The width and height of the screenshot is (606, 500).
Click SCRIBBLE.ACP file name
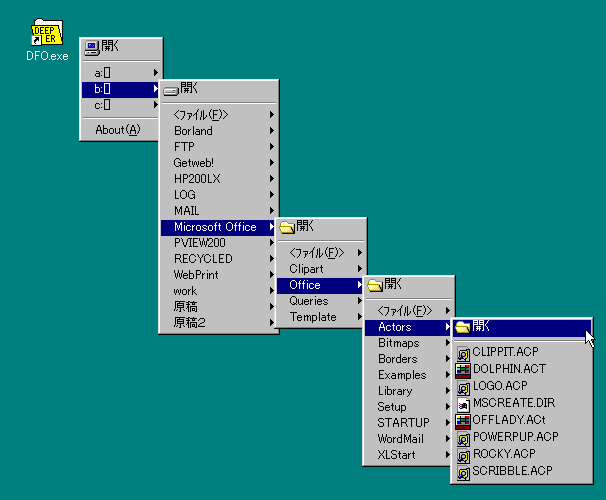tap(512, 471)
